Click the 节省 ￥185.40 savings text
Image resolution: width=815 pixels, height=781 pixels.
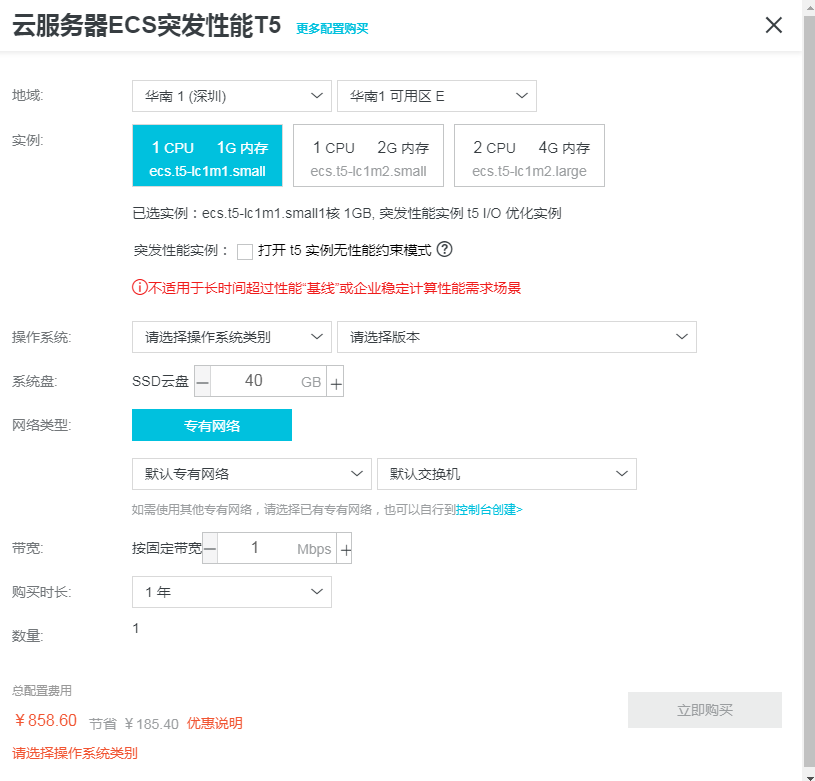coord(134,724)
